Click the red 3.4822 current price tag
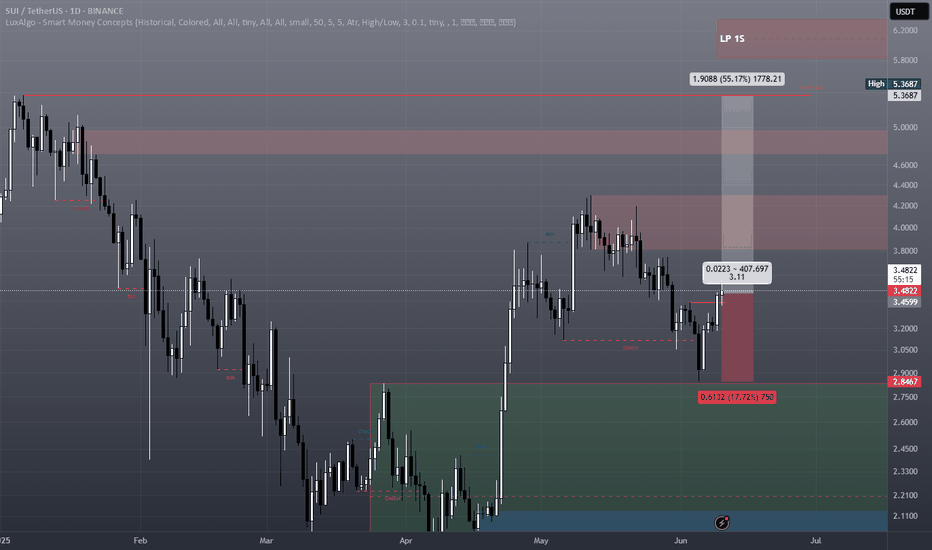 pyautogui.click(x=905, y=291)
